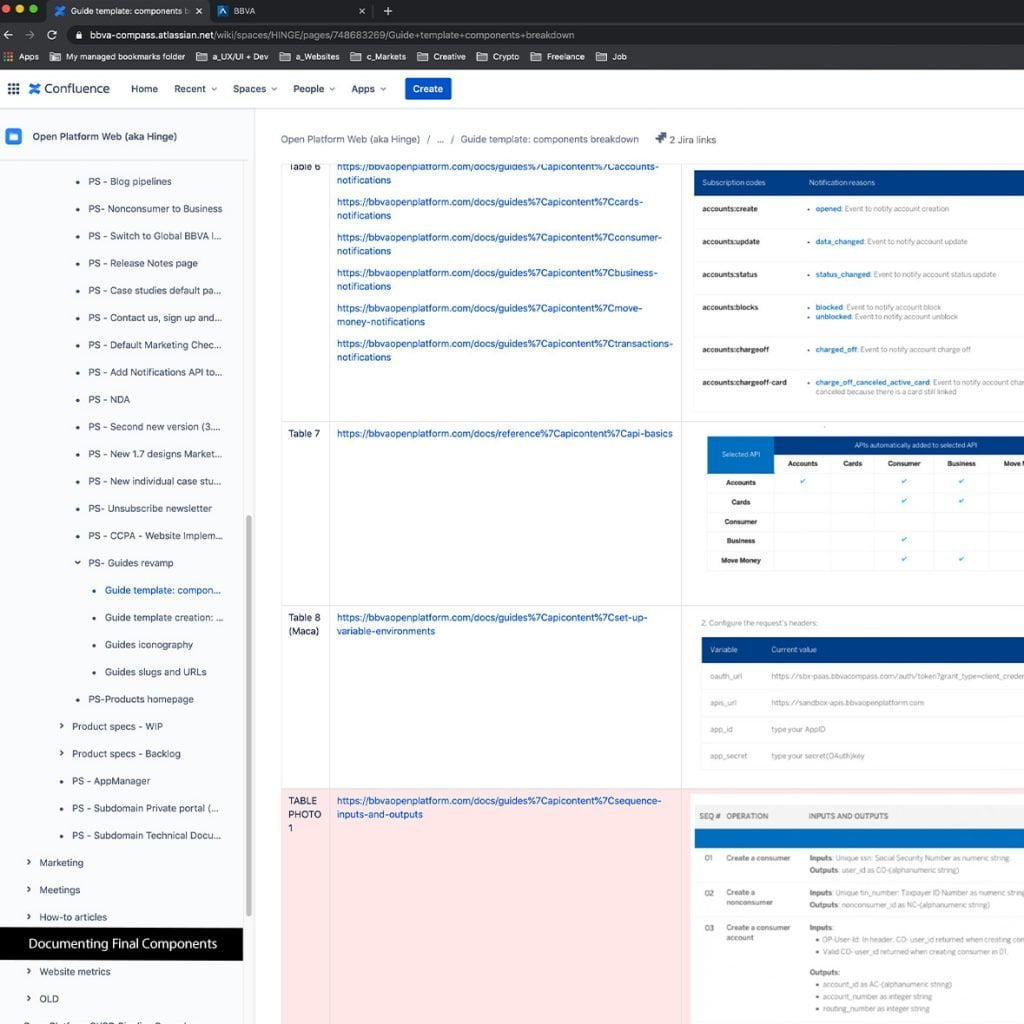Open the Confluence app switcher grid icon
The height and width of the screenshot is (1024, 1024).
pos(13,89)
